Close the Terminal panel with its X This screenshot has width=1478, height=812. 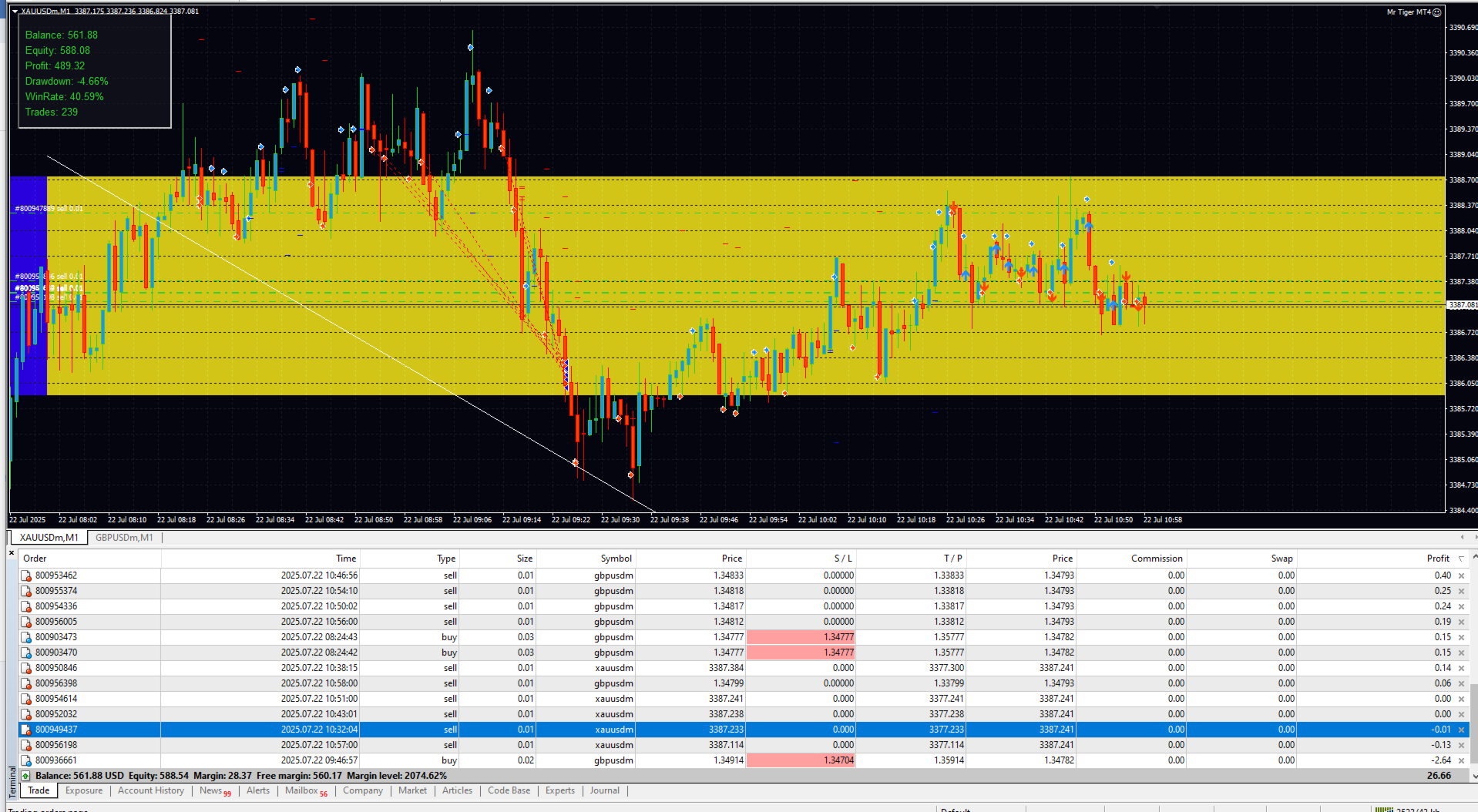12,552
